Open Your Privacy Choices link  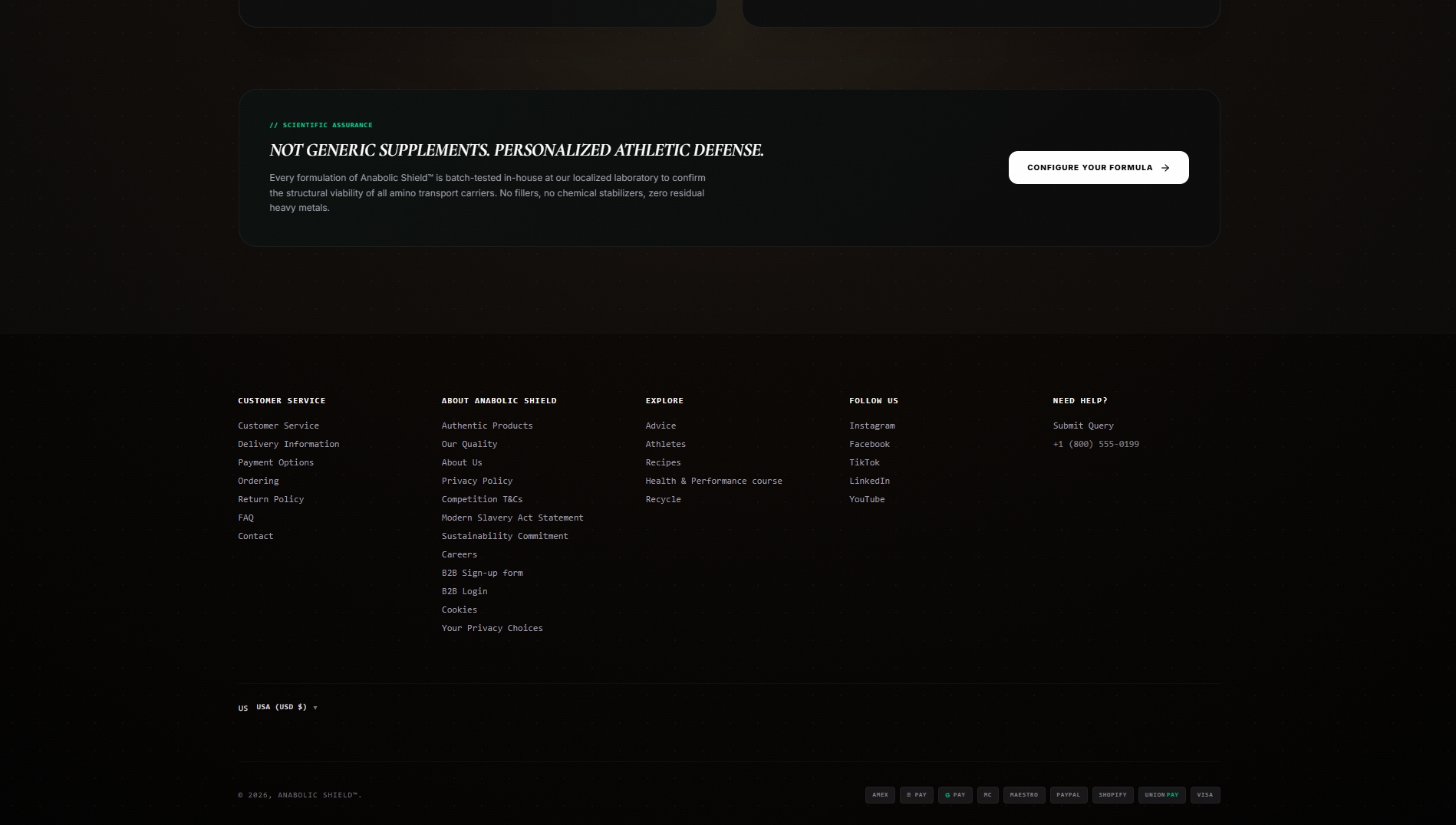tap(492, 628)
